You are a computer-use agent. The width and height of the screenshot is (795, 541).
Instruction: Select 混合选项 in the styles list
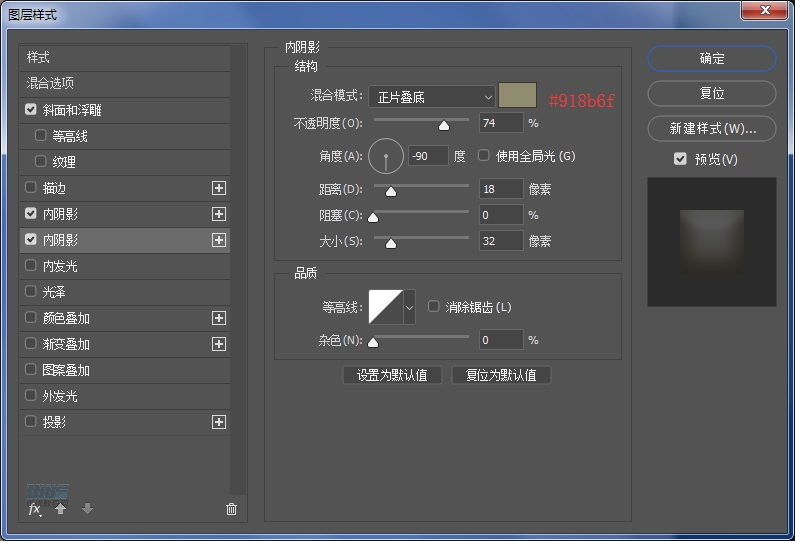(125, 84)
